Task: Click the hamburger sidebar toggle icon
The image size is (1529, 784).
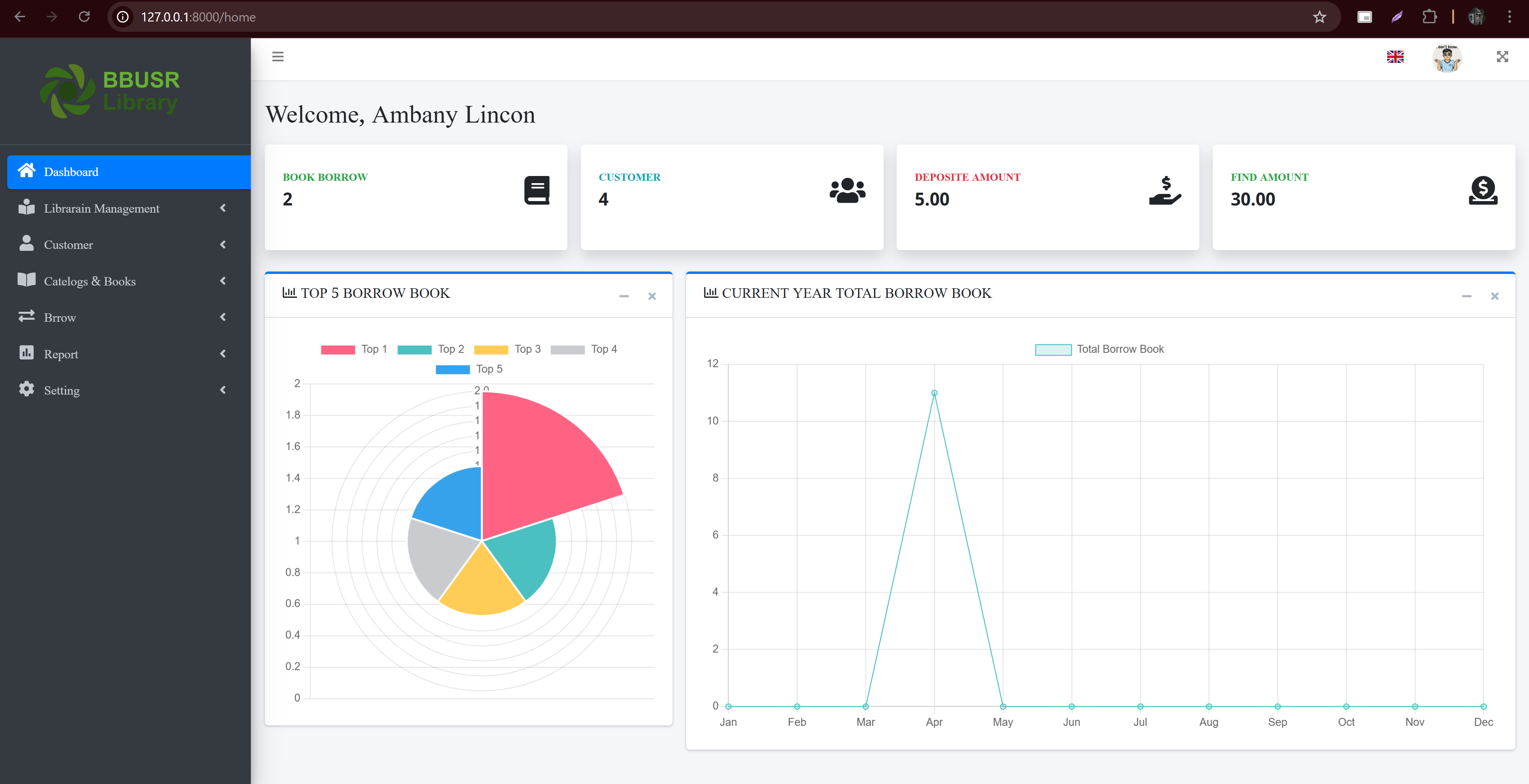Action: tap(277, 57)
